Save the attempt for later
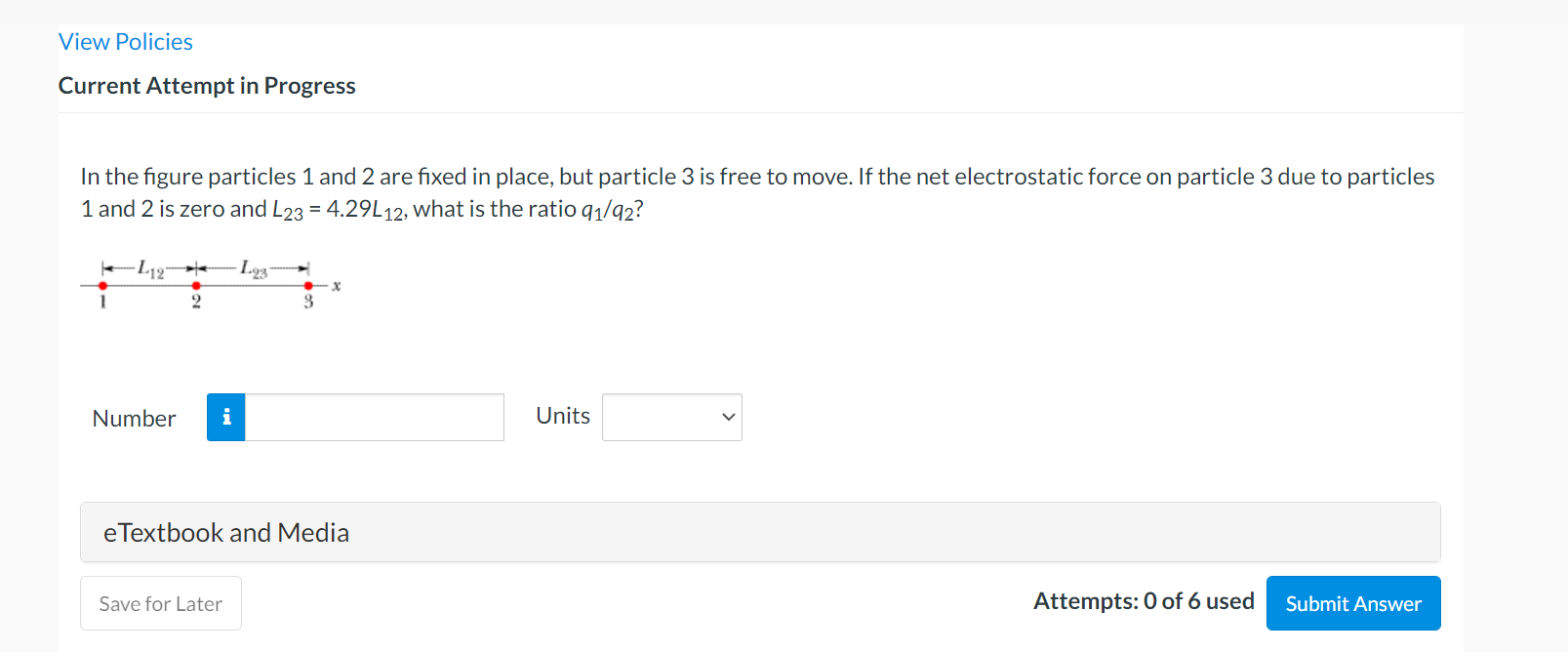The image size is (1568, 652). [x=160, y=603]
